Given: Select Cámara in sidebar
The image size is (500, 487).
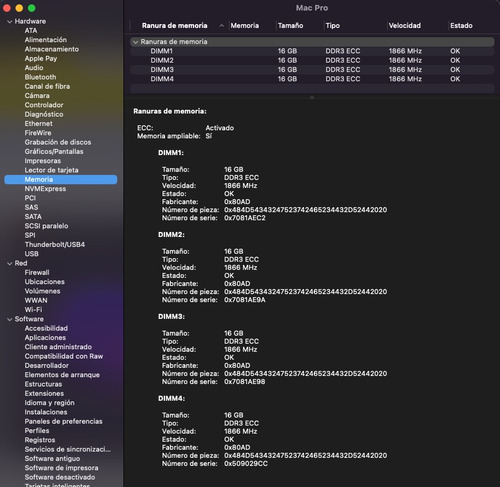Looking at the screenshot, I should click(37, 96).
